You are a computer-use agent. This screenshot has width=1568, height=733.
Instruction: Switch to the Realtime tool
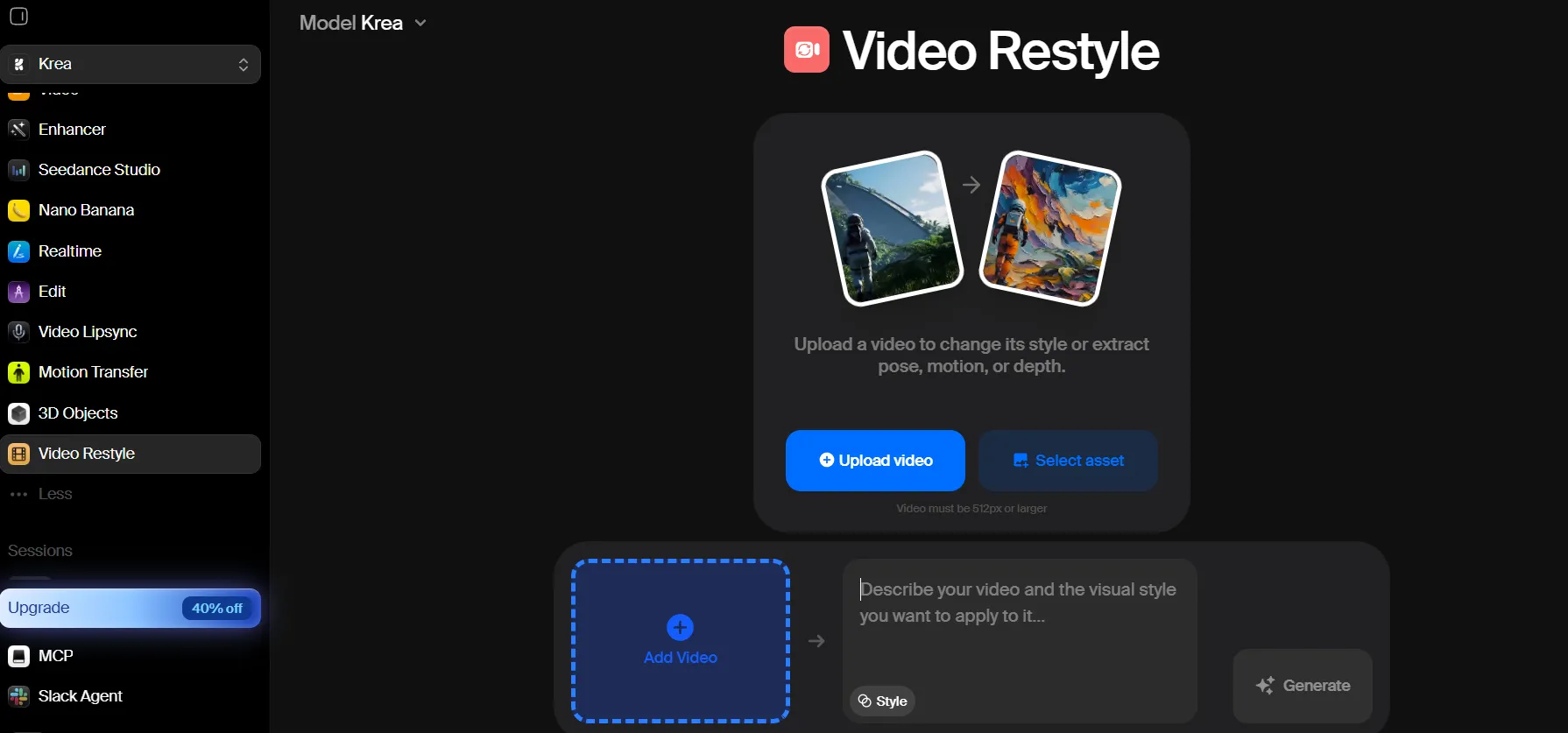(131, 251)
